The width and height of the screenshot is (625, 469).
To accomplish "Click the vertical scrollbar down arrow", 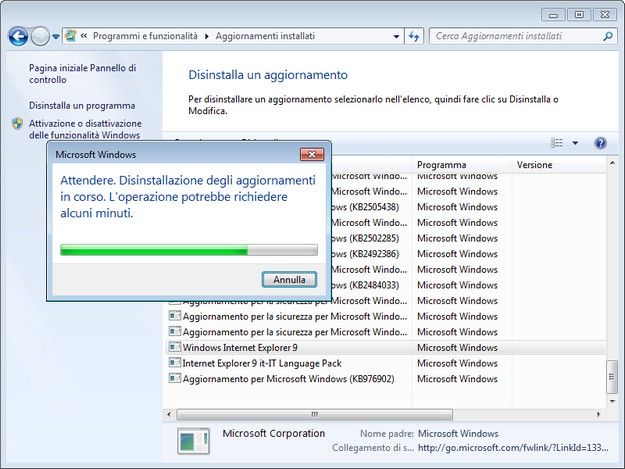I will click(612, 401).
